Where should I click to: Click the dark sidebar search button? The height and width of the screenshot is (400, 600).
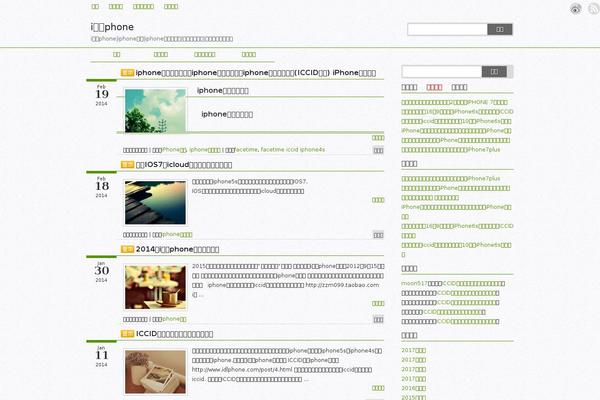[x=494, y=72]
